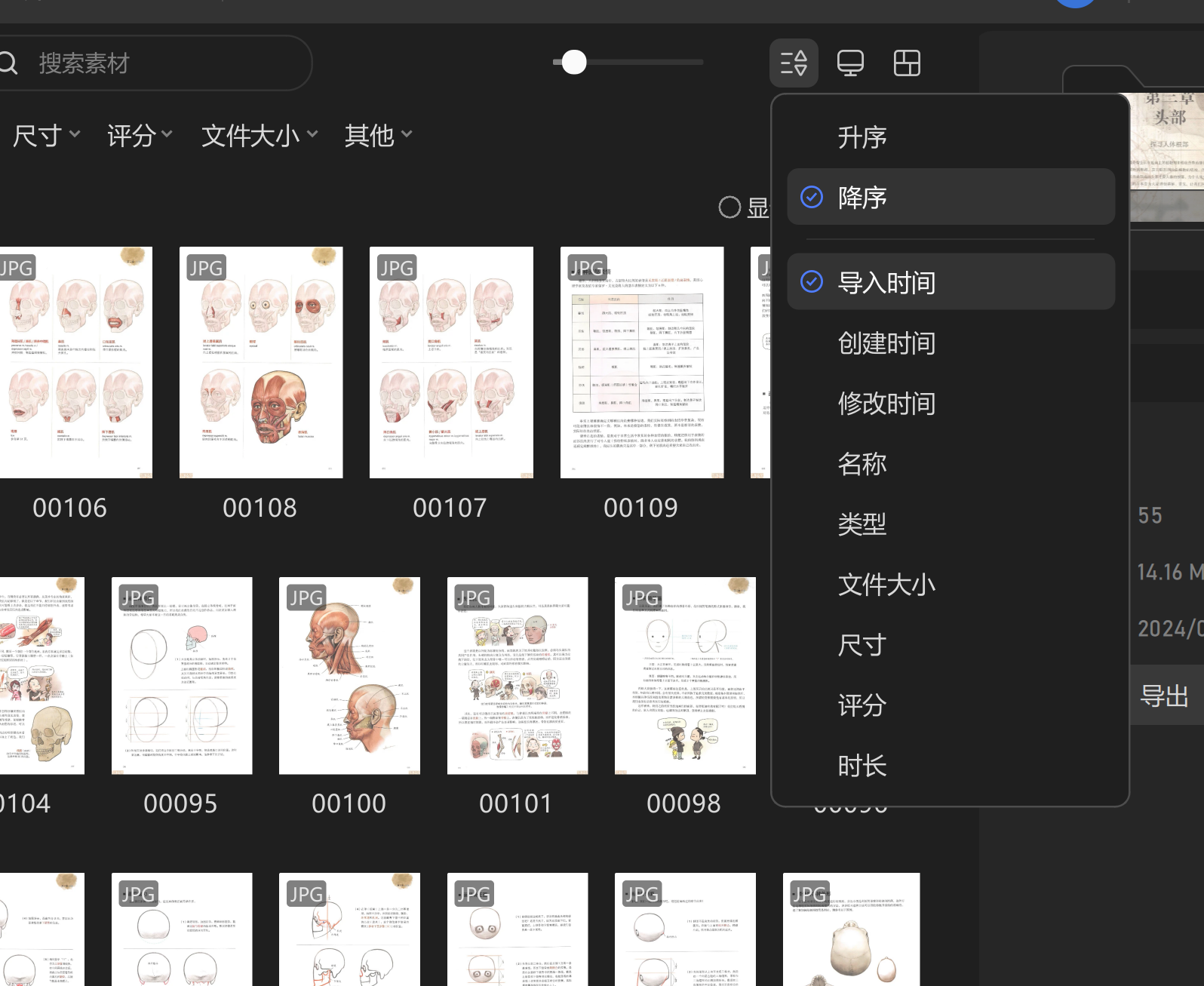Image resolution: width=1204 pixels, height=986 pixels.
Task: Click the thumbnail size slider handle
Action: click(x=574, y=62)
